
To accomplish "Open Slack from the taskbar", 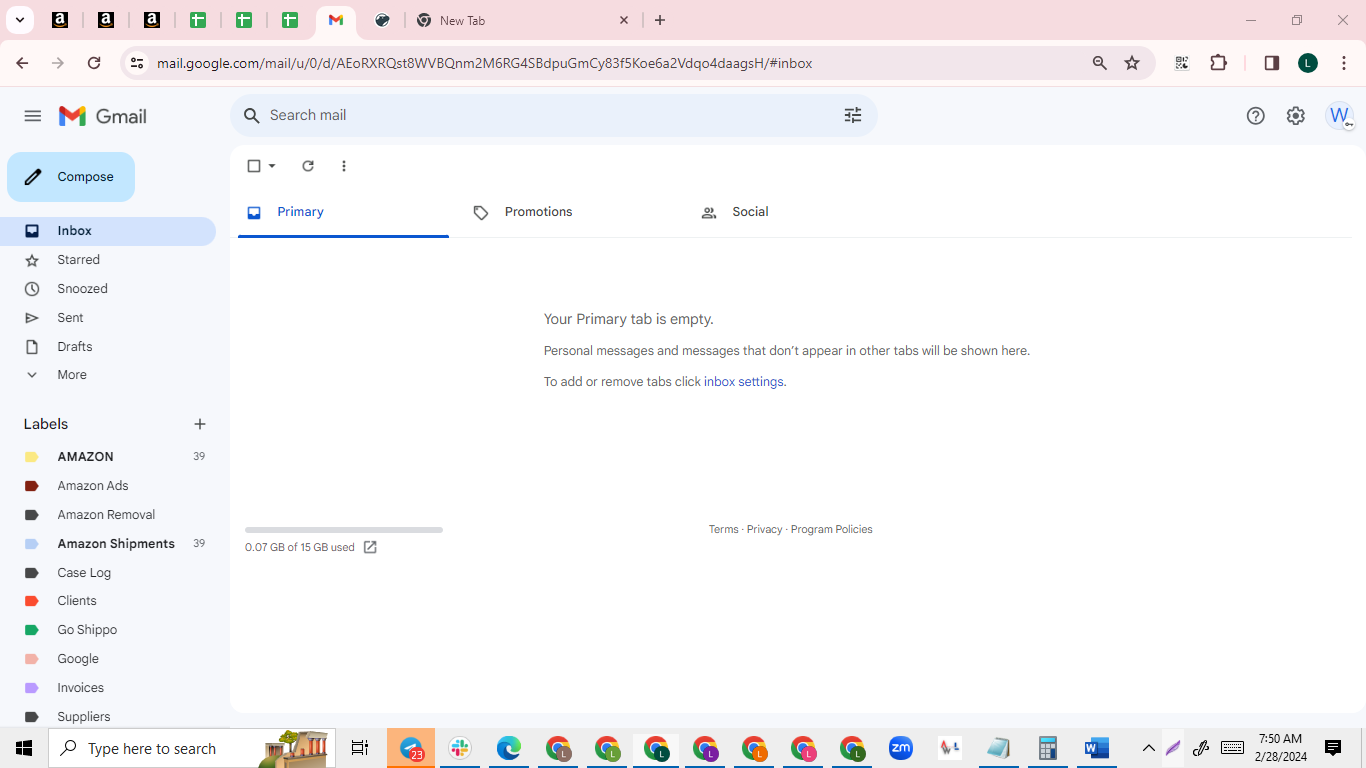I will point(460,748).
